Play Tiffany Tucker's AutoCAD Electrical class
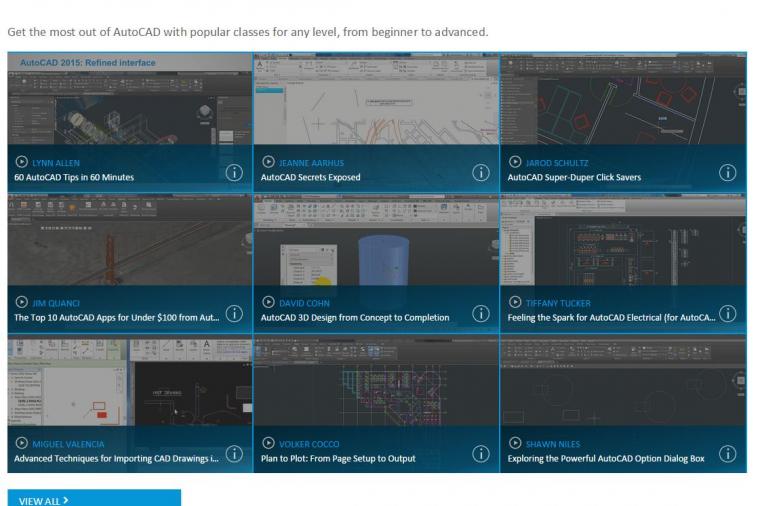Viewport: 760px width, 506px height. [515, 302]
